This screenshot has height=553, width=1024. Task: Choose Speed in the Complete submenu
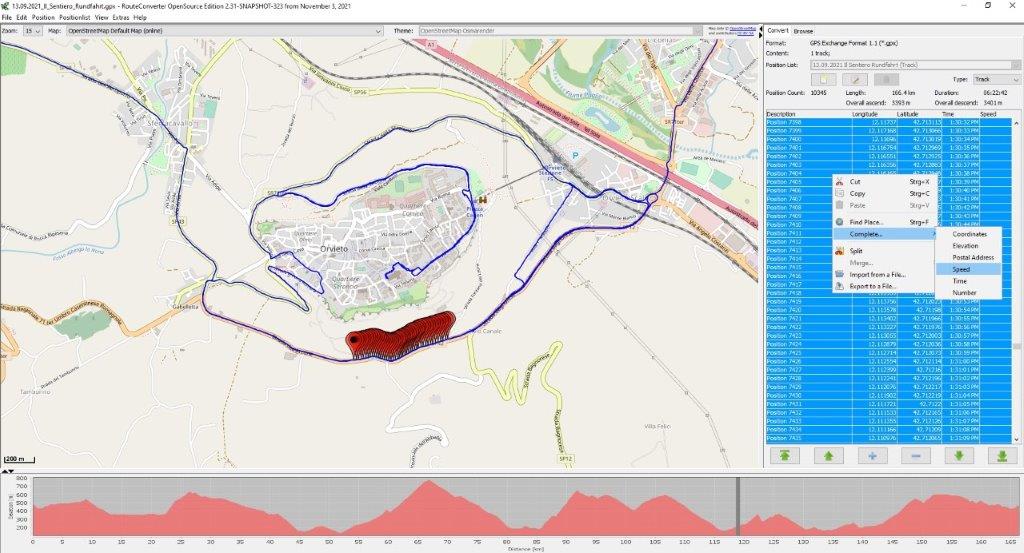point(961,269)
